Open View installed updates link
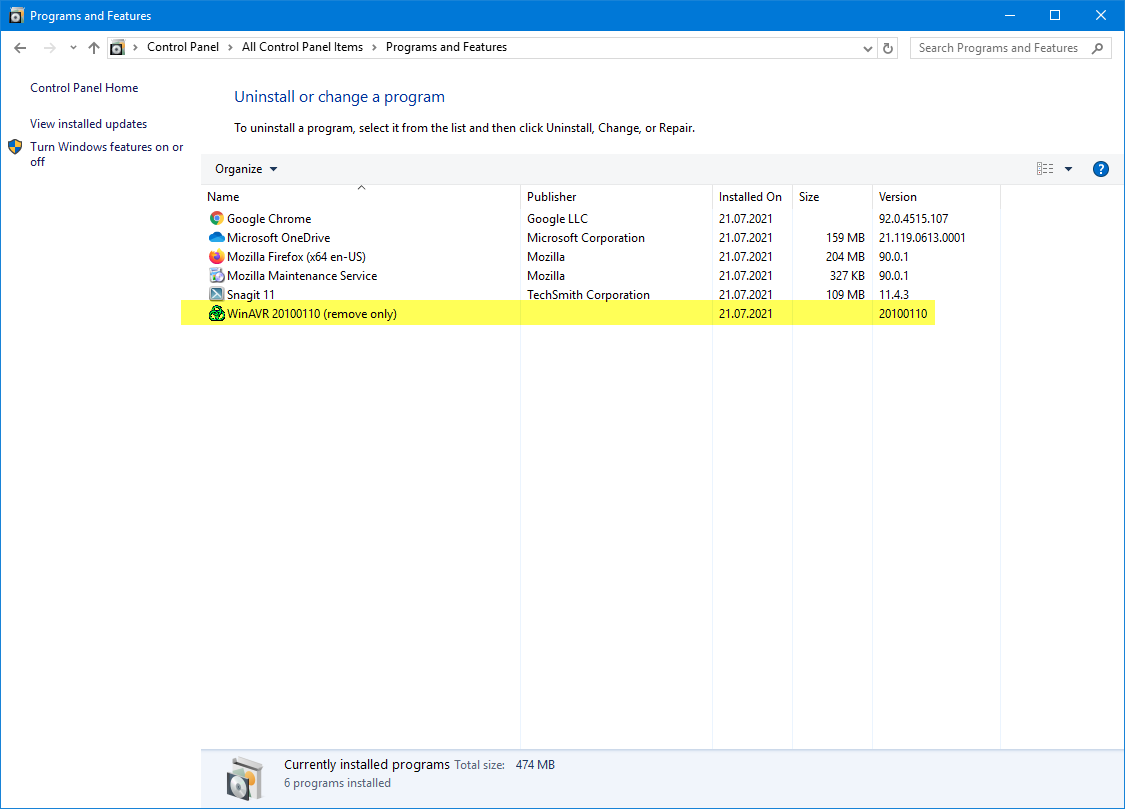1125x809 pixels. (x=88, y=123)
